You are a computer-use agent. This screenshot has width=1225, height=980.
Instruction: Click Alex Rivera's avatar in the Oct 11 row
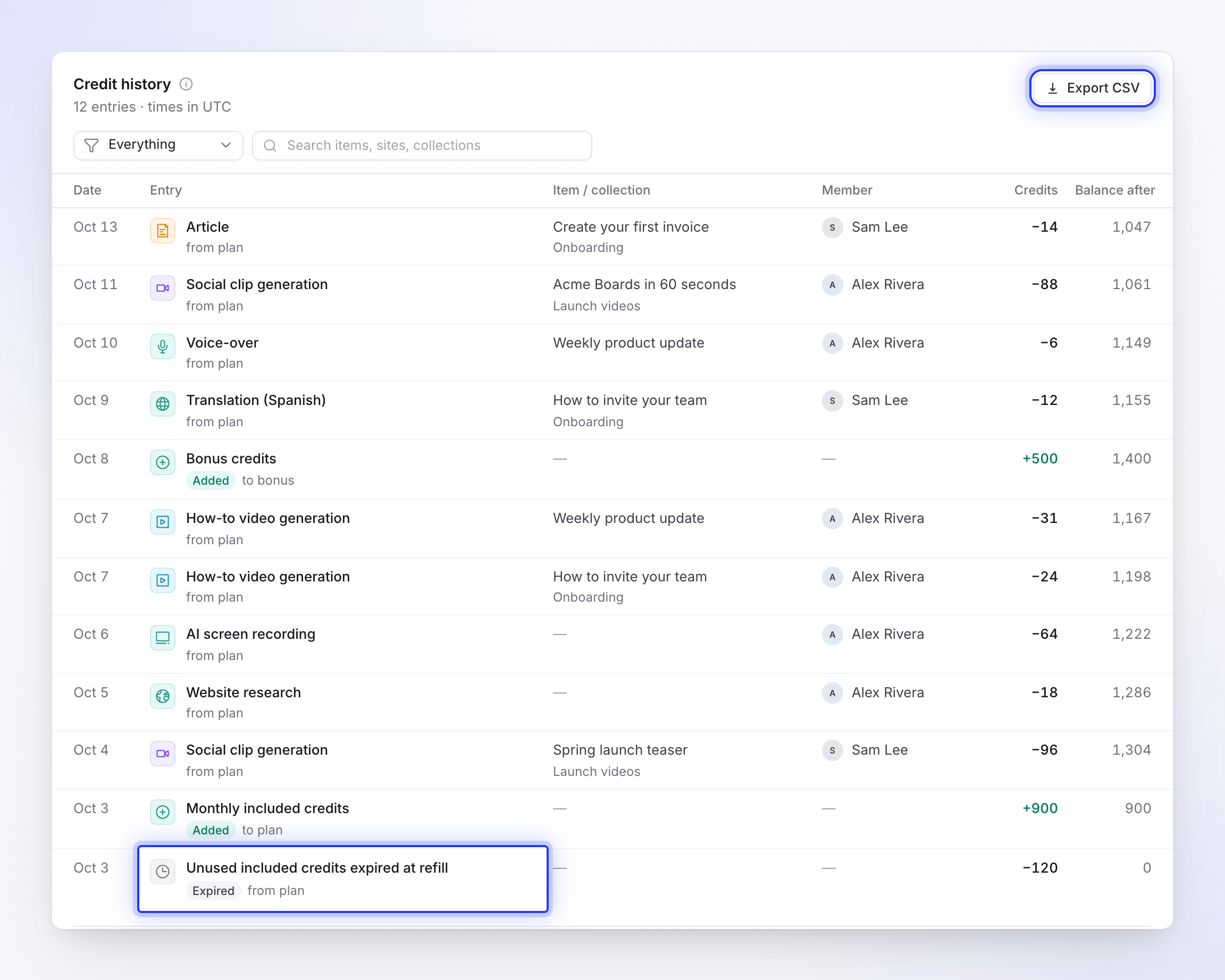832,284
